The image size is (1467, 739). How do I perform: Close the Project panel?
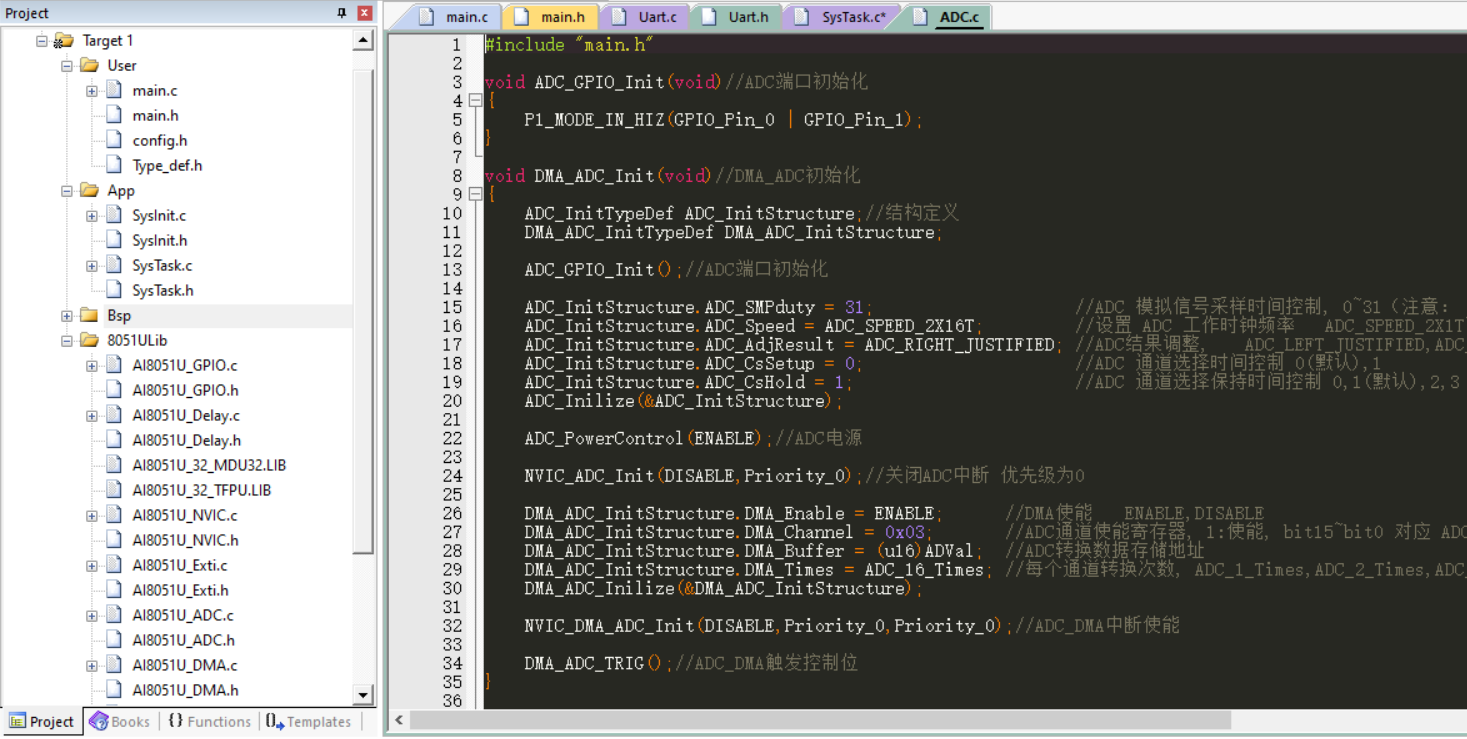pyautogui.click(x=365, y=13)
